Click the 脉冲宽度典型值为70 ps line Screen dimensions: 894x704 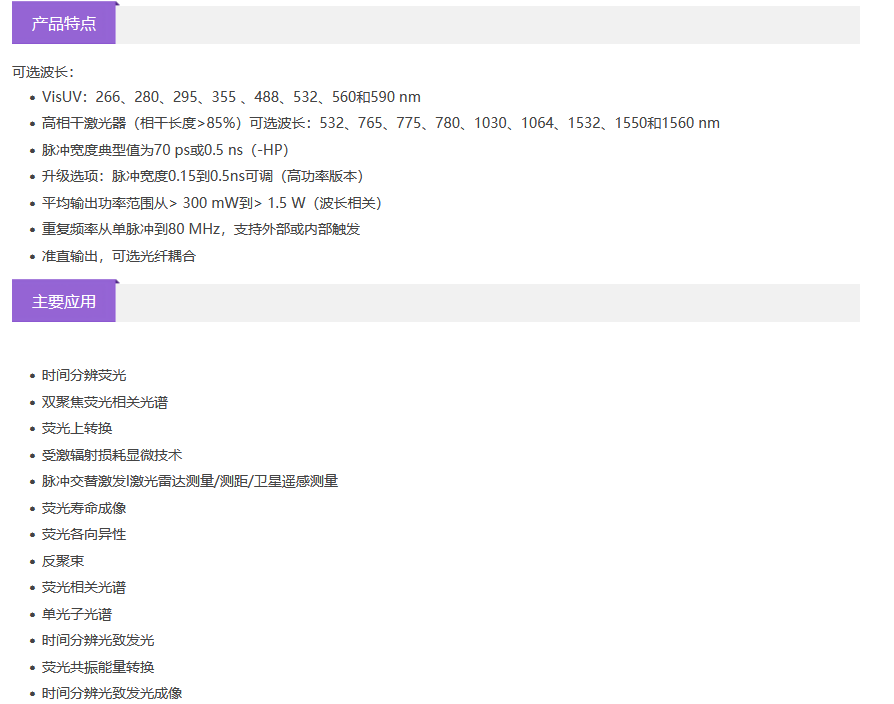tap(165, 150)
